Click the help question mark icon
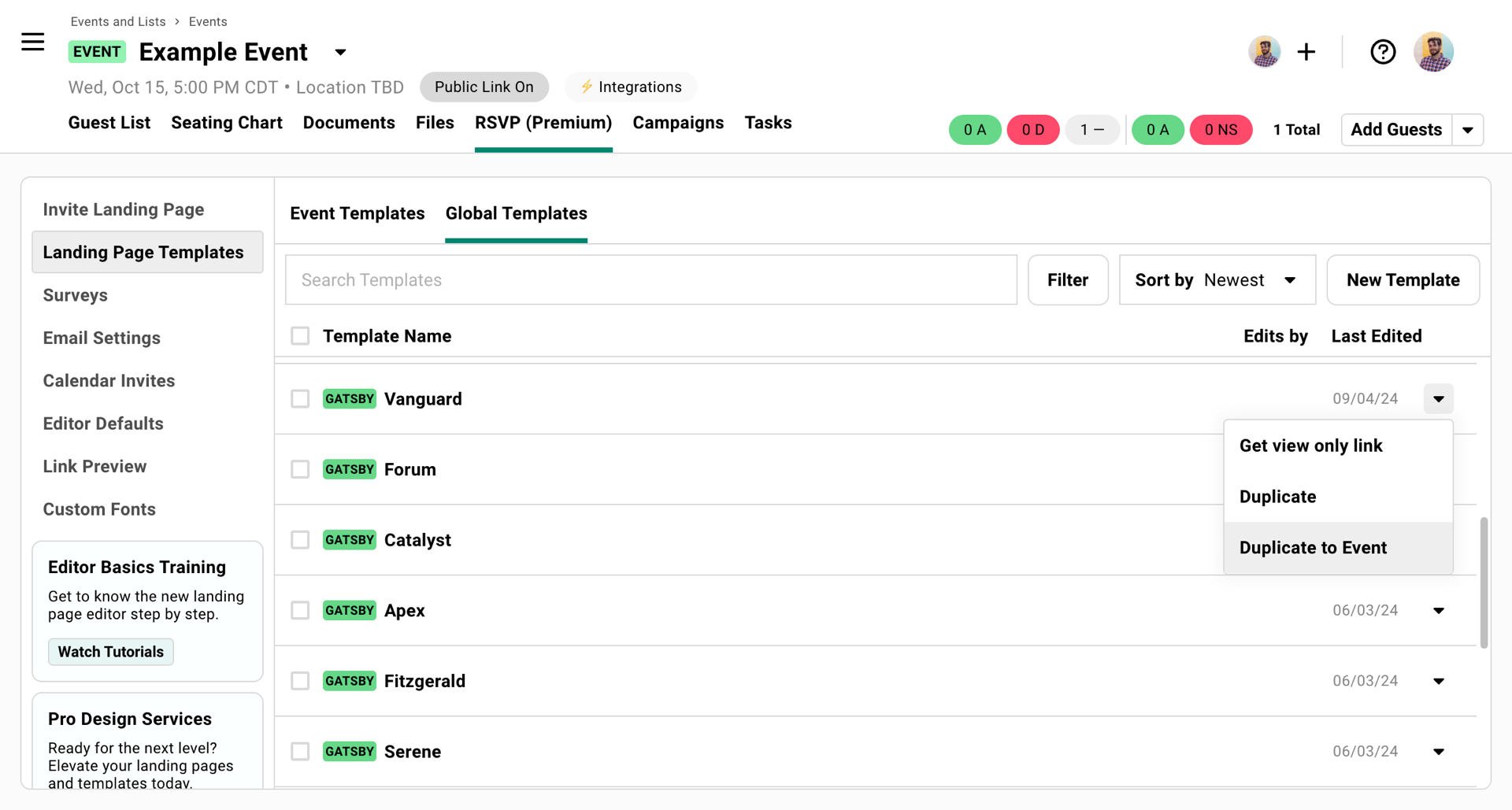The image size is (1512, 810). (x=1383, y=52)
